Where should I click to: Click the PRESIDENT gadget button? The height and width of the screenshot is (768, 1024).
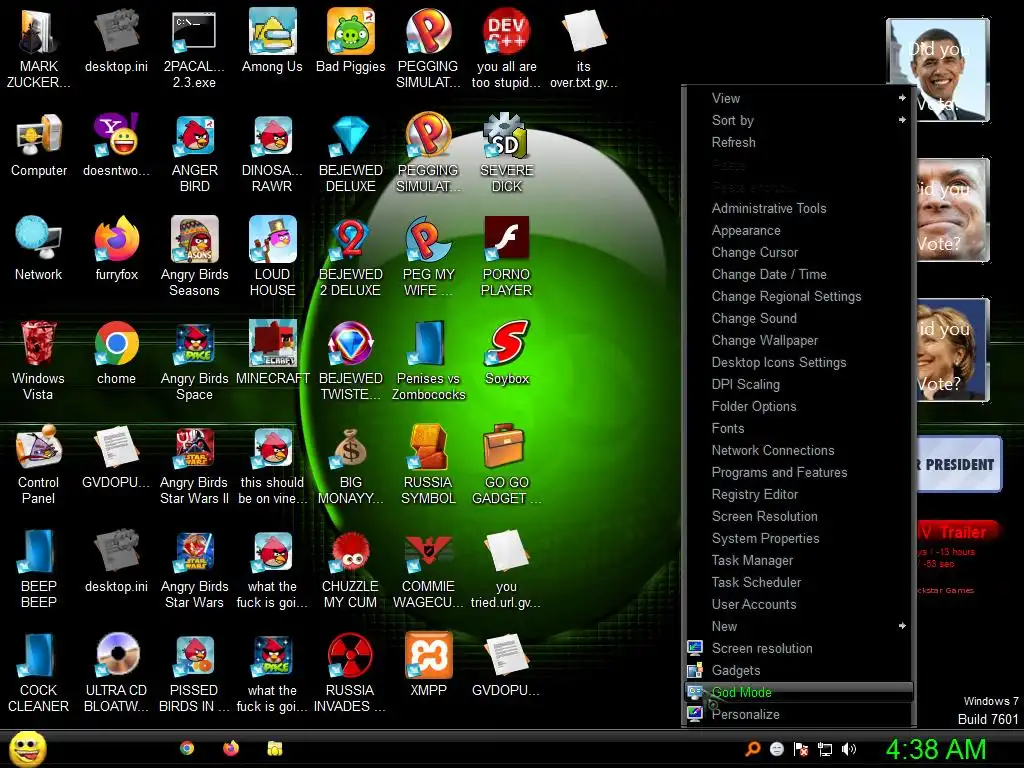pyautogui.click(x=959, y=464)
